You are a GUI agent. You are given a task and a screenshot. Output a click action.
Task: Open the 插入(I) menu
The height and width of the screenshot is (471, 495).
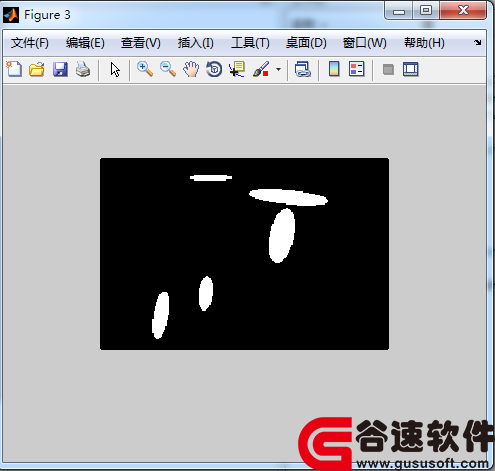[195, 43]
